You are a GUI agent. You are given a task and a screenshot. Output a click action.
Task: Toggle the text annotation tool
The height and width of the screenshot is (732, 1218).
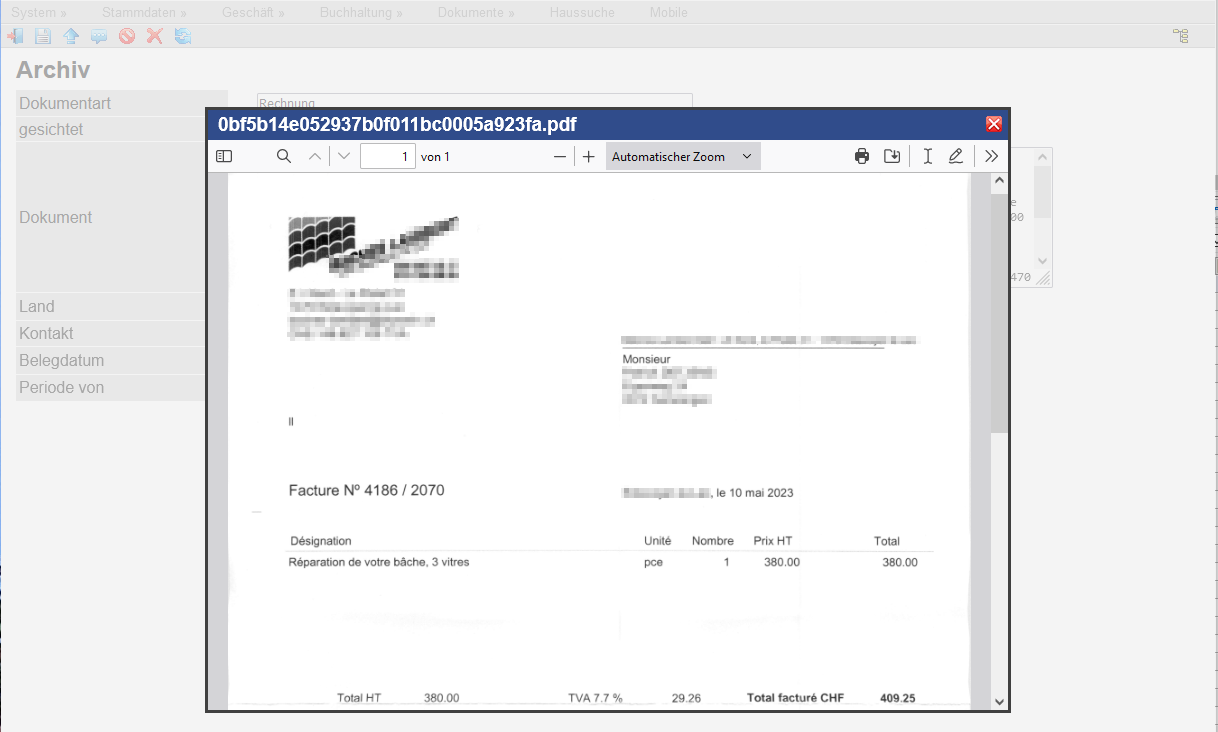[928, 156]
